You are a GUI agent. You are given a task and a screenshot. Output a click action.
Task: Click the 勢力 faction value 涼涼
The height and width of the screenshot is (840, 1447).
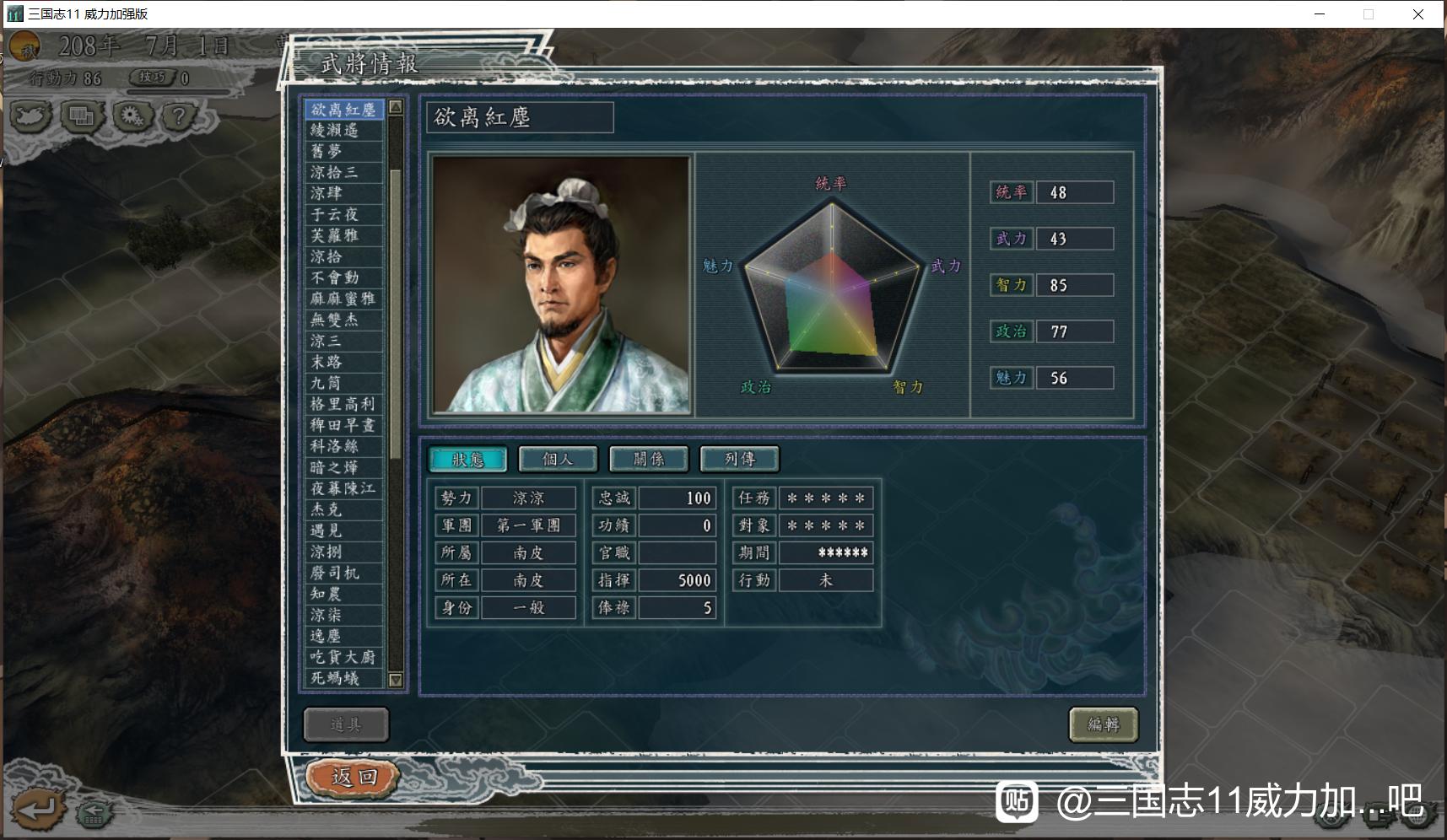[529, 498]
